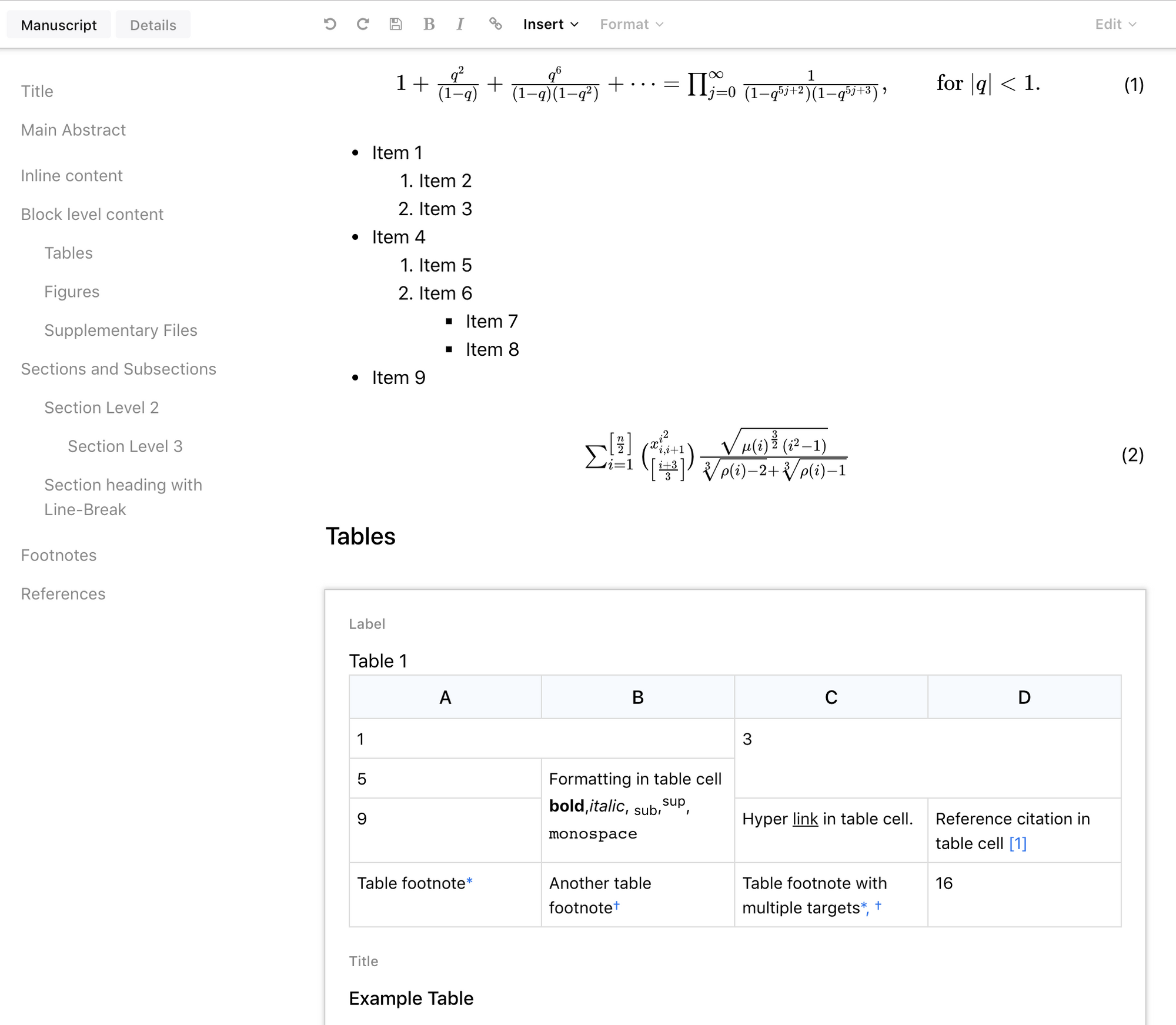
Task: Click the undo icon in toolbar
Action: (330, 24)
